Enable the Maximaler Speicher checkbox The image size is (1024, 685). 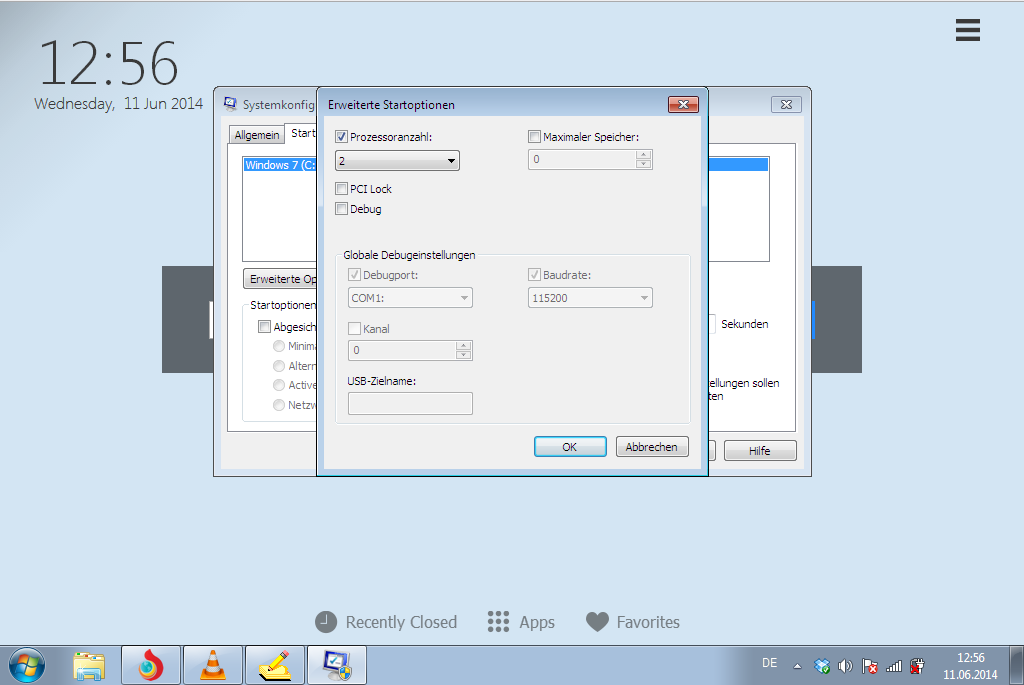[x=534, y=137]
